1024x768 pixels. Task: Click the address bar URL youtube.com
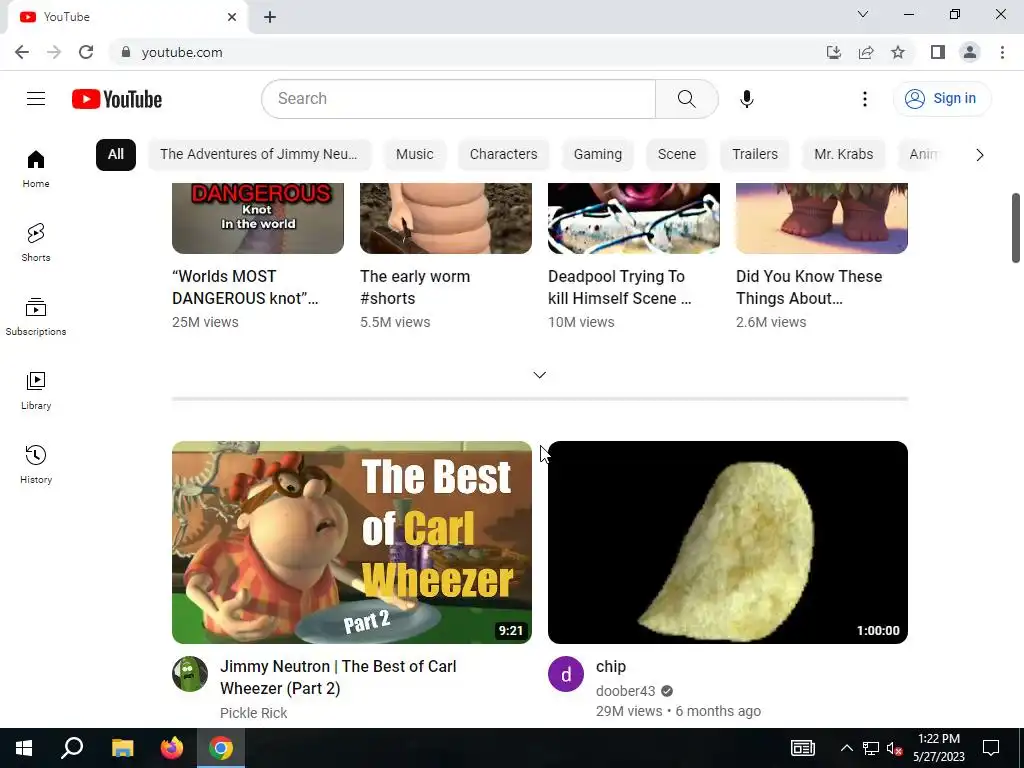click(182, 52)
